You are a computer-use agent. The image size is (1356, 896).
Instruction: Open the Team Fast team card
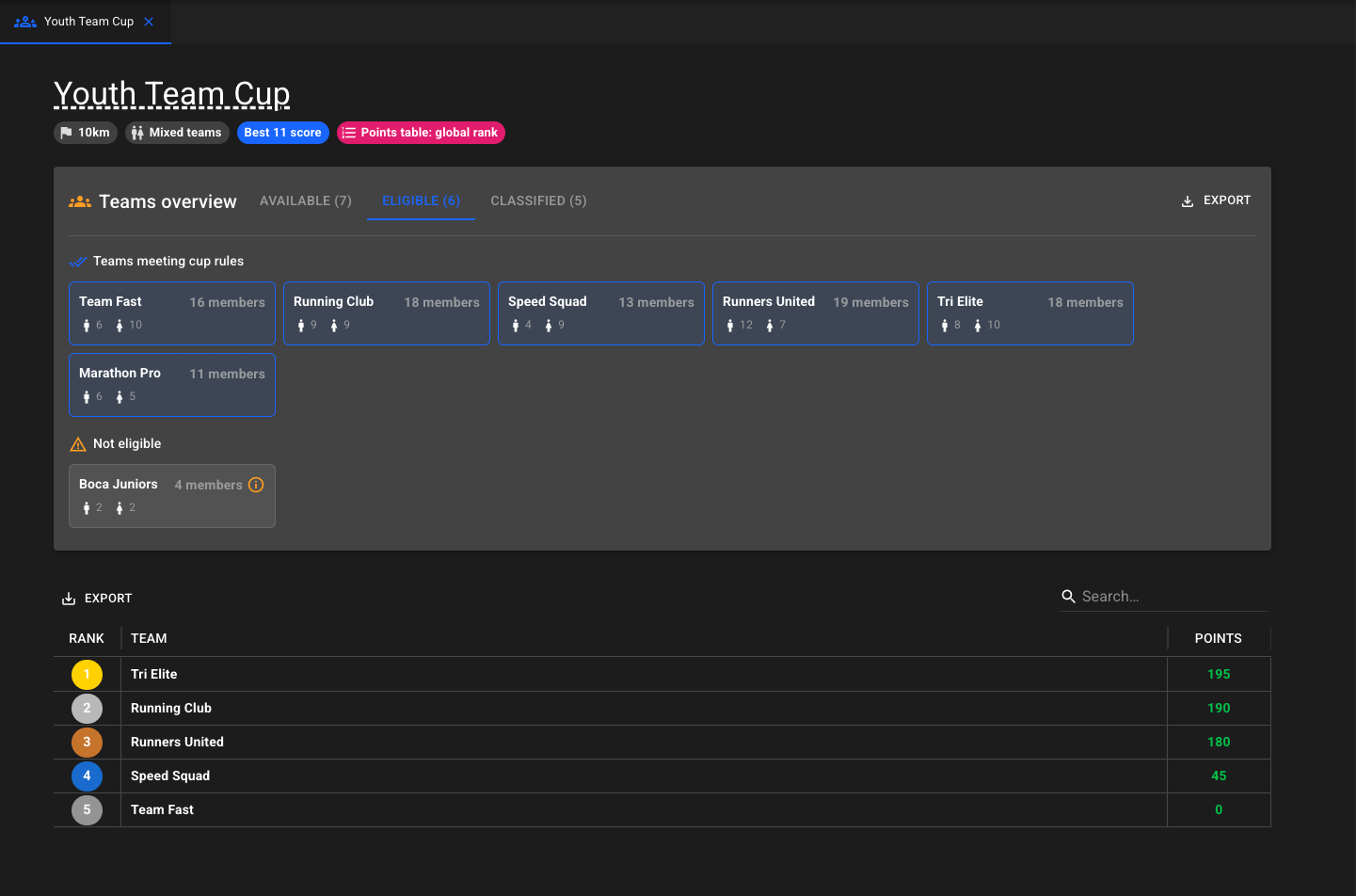click(x=172, y=313)
